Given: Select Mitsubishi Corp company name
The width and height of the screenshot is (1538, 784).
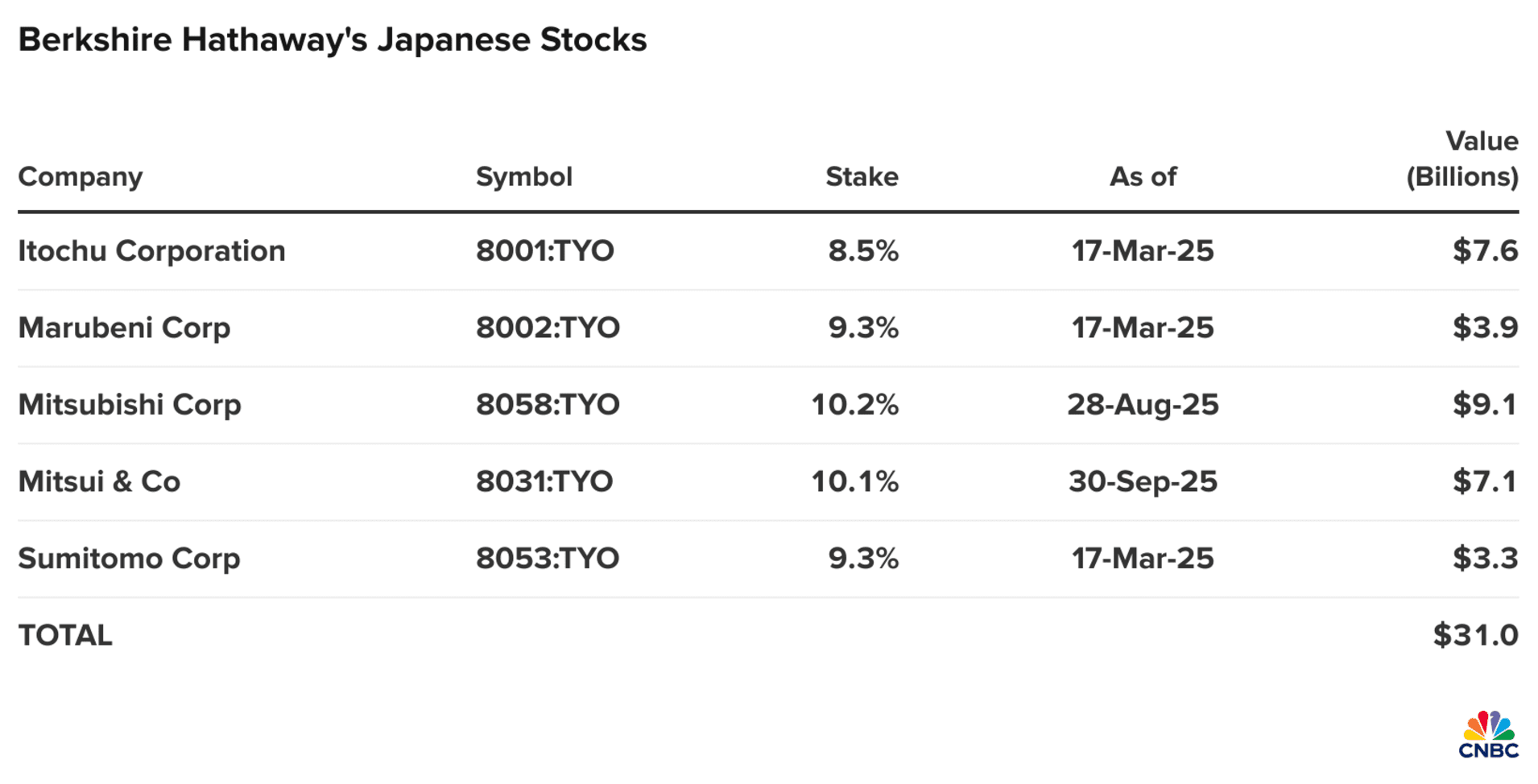Looking at the screenshot, I should 130,404.
